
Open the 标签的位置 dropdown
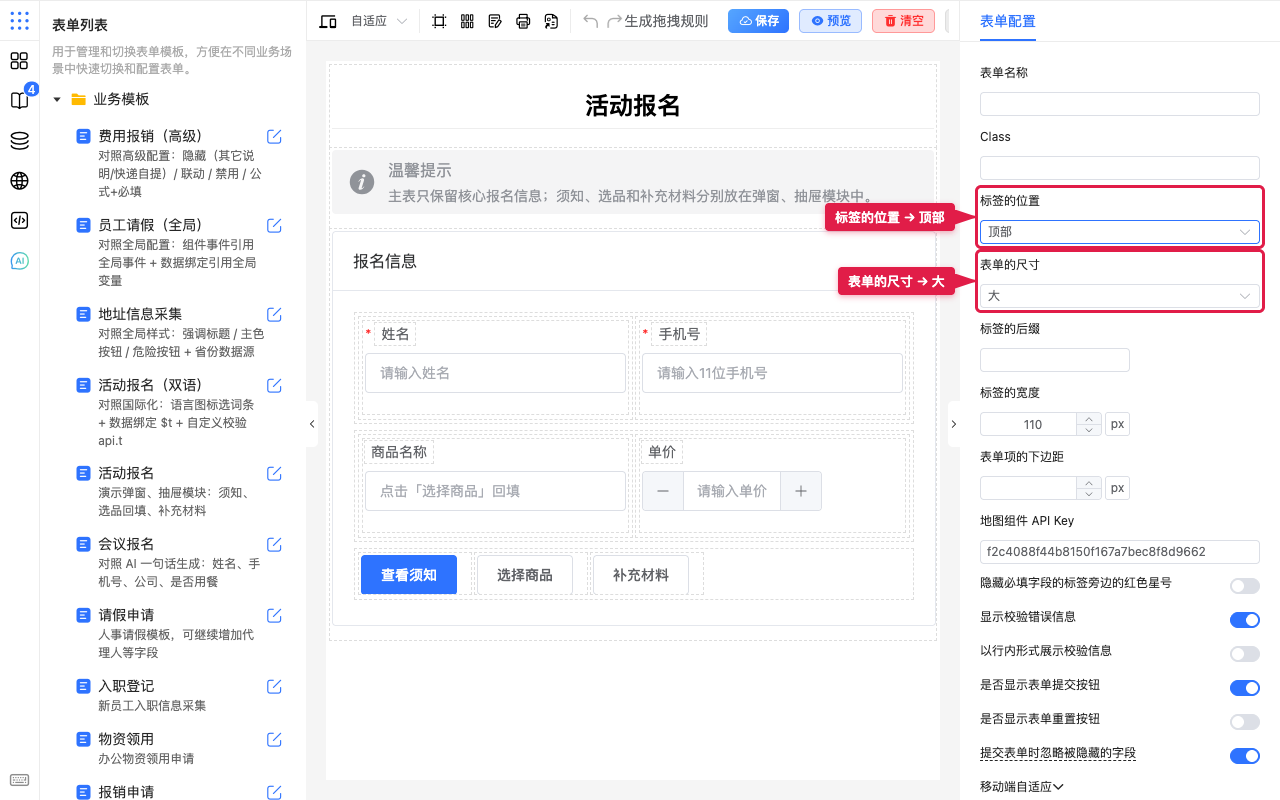pyautogui.click(x=1120, y=232)
